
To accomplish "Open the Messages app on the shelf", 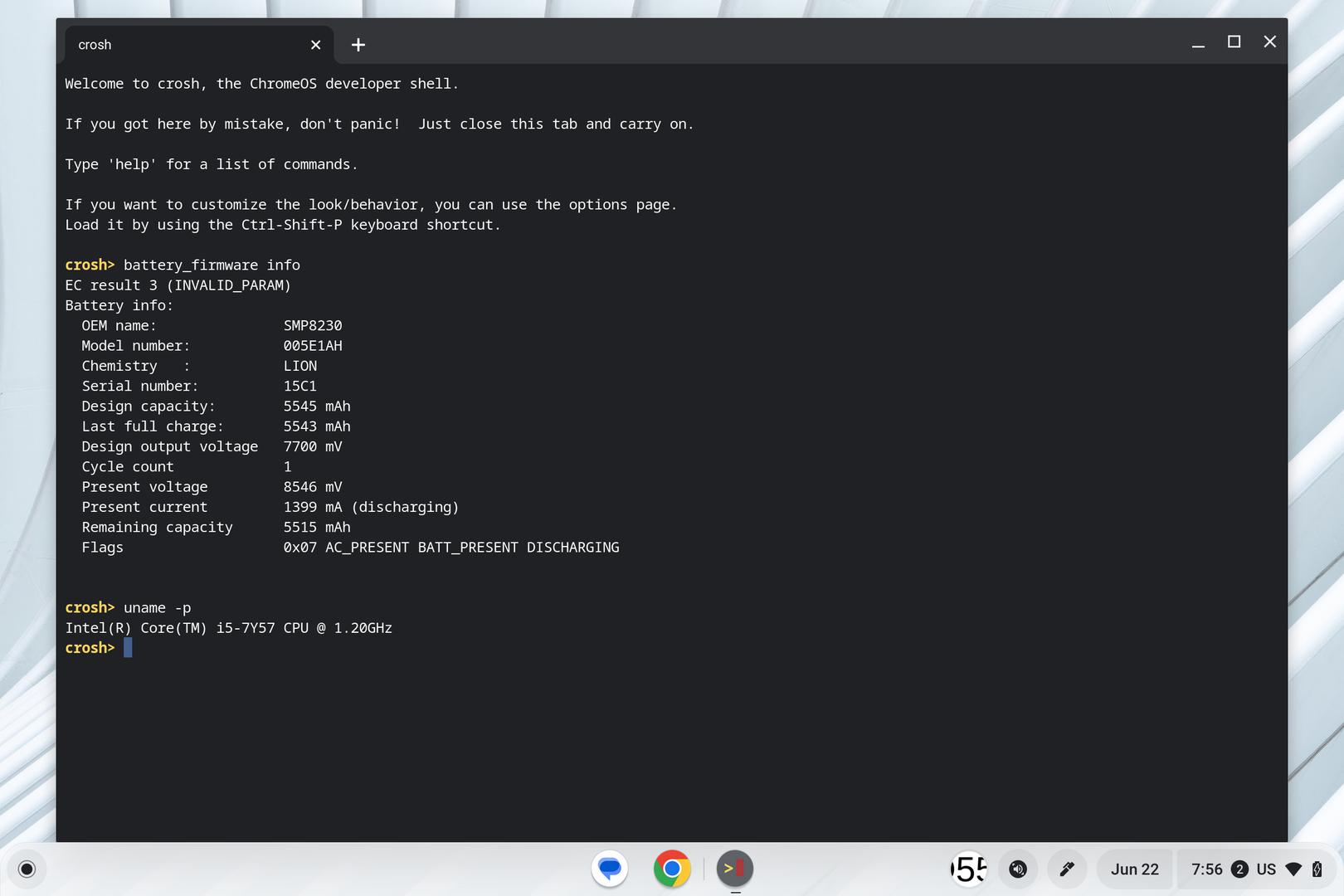I will 610,869.
